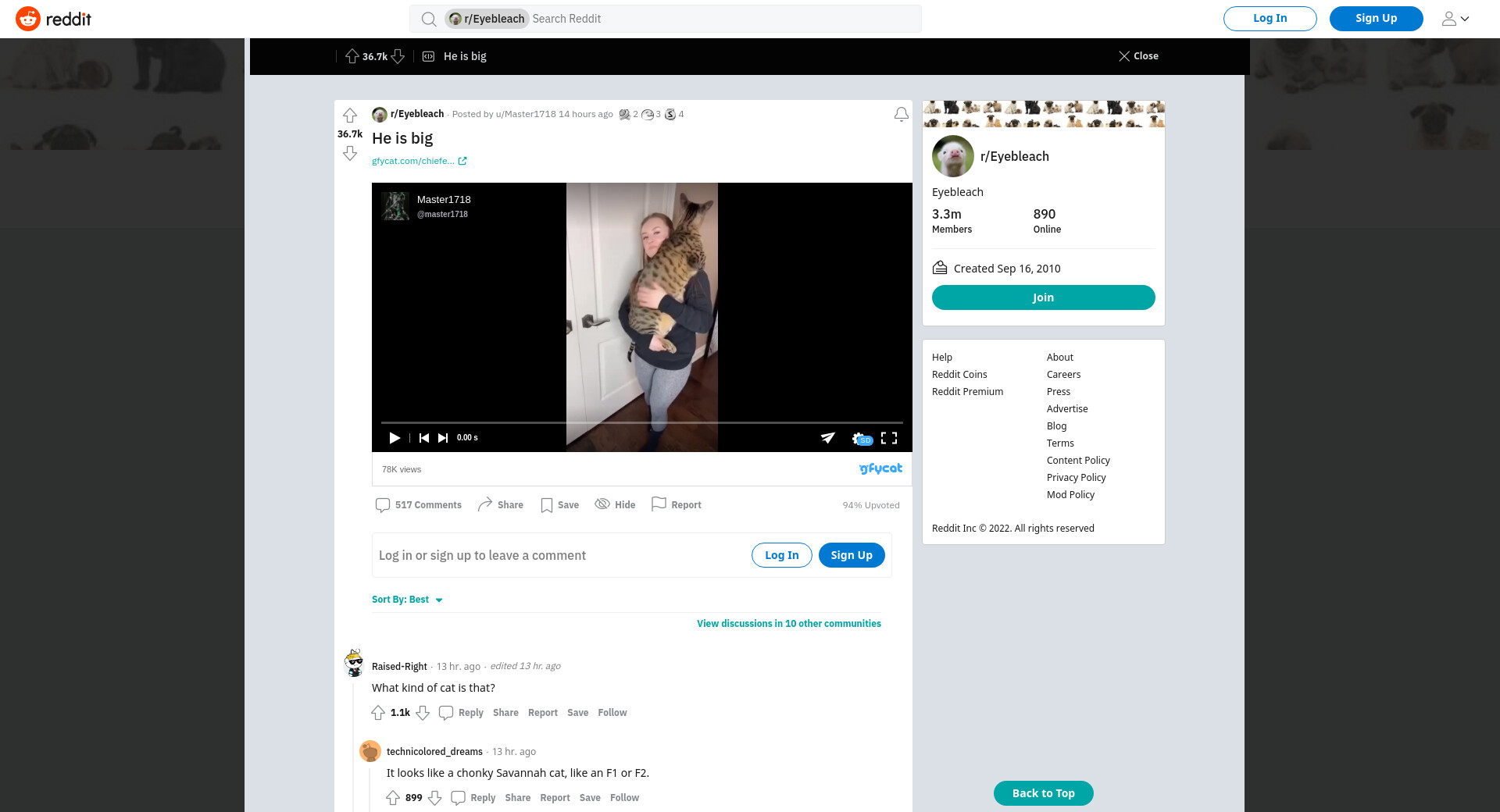The height and width of the screenshot is (812, 1500).
Task: Skip to next frame in video player
Action: [443, 438]
